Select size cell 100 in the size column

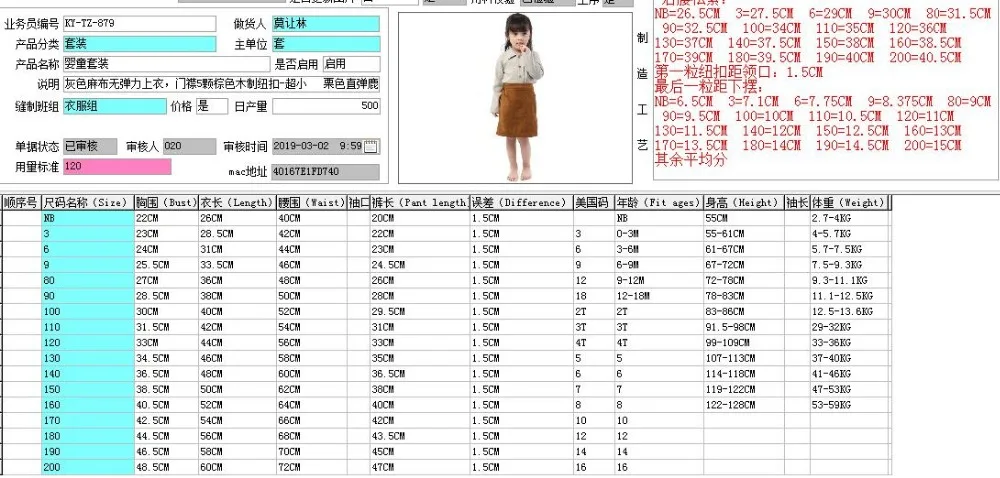[88, 312]
